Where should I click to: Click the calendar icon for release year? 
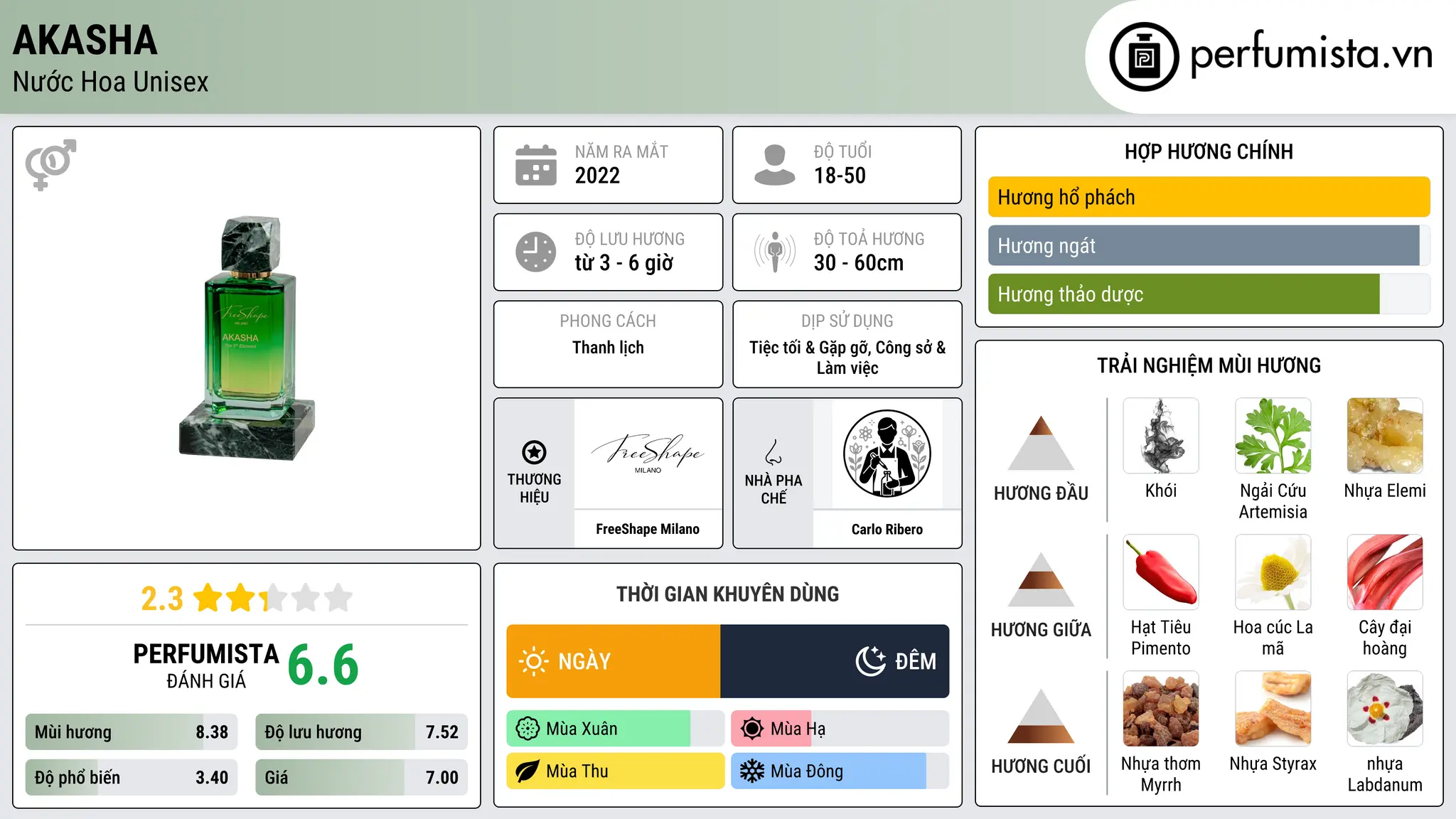[536, 165]
